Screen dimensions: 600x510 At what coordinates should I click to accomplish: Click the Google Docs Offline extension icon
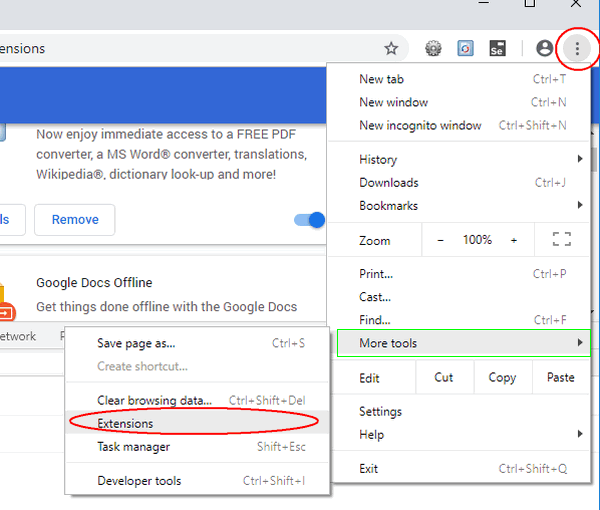pyautogui.click(x=7, y=302)
